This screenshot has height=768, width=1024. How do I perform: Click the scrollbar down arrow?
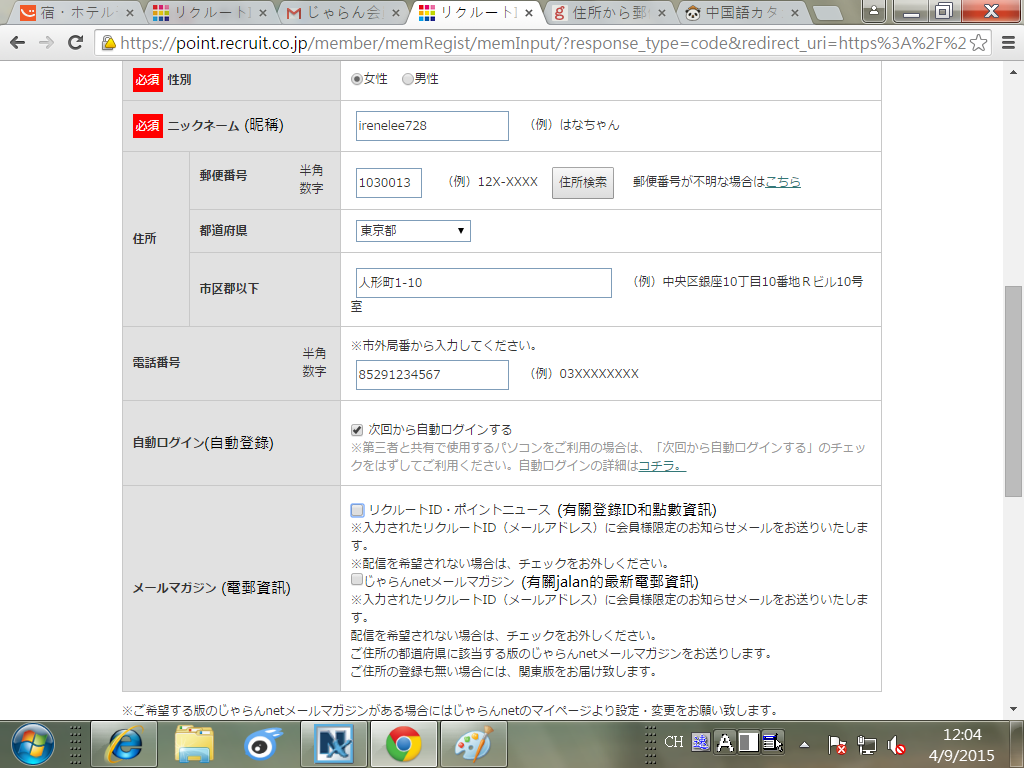(1013, 709)
